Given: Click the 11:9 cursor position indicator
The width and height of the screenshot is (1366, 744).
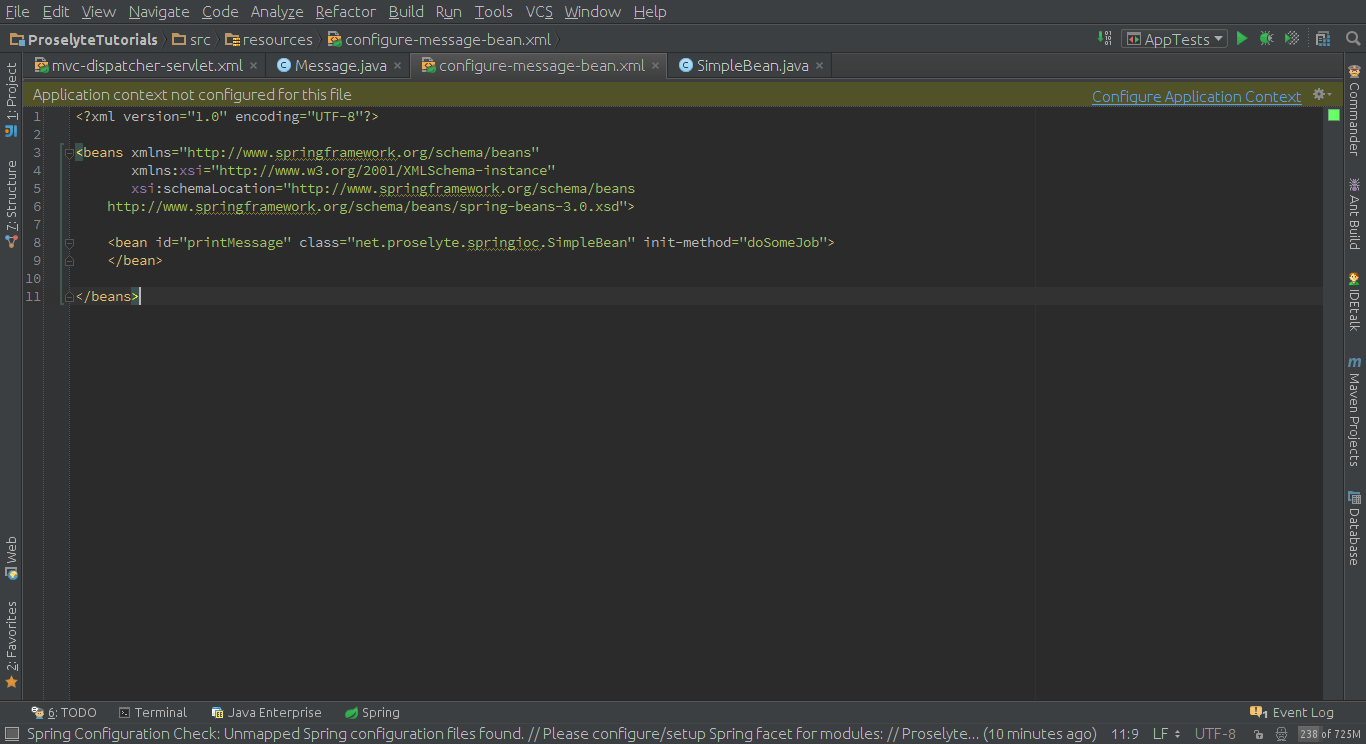Looking at the screenshot, I should tap(1125, 734).
